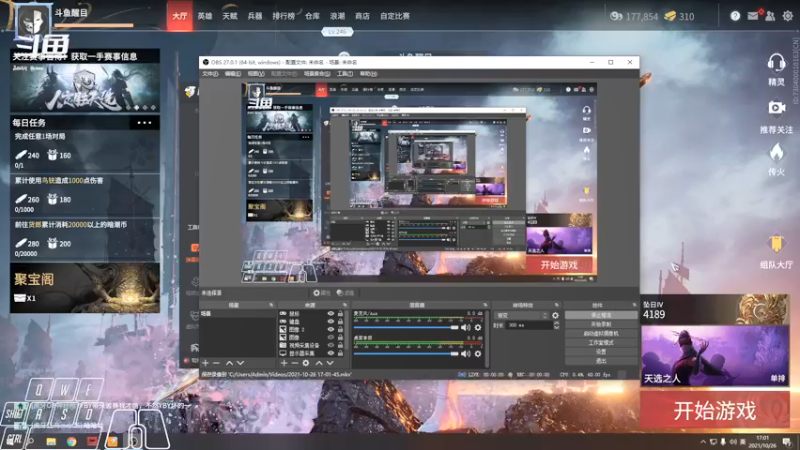Mute the desktop audio speaker icon
The image size is (800, 450).
[x=466, y=354]
